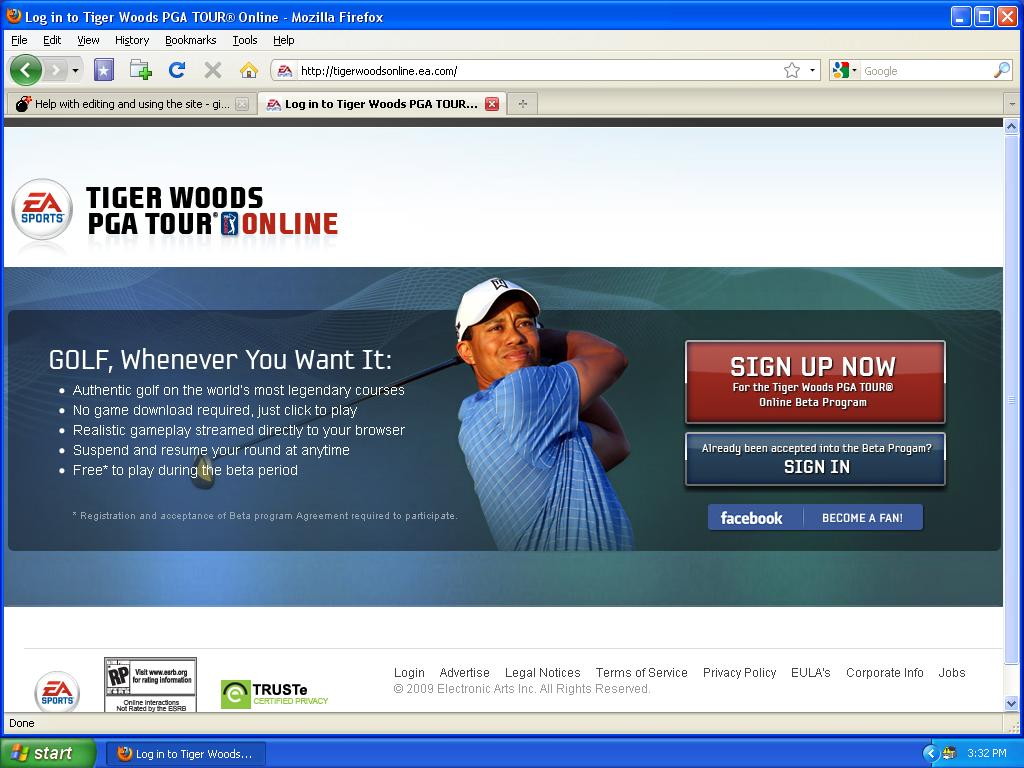Click the '© 2009 Electronic Arts Inc.' copyright text
The image size is (1024, 768).
tap(521, 689)
